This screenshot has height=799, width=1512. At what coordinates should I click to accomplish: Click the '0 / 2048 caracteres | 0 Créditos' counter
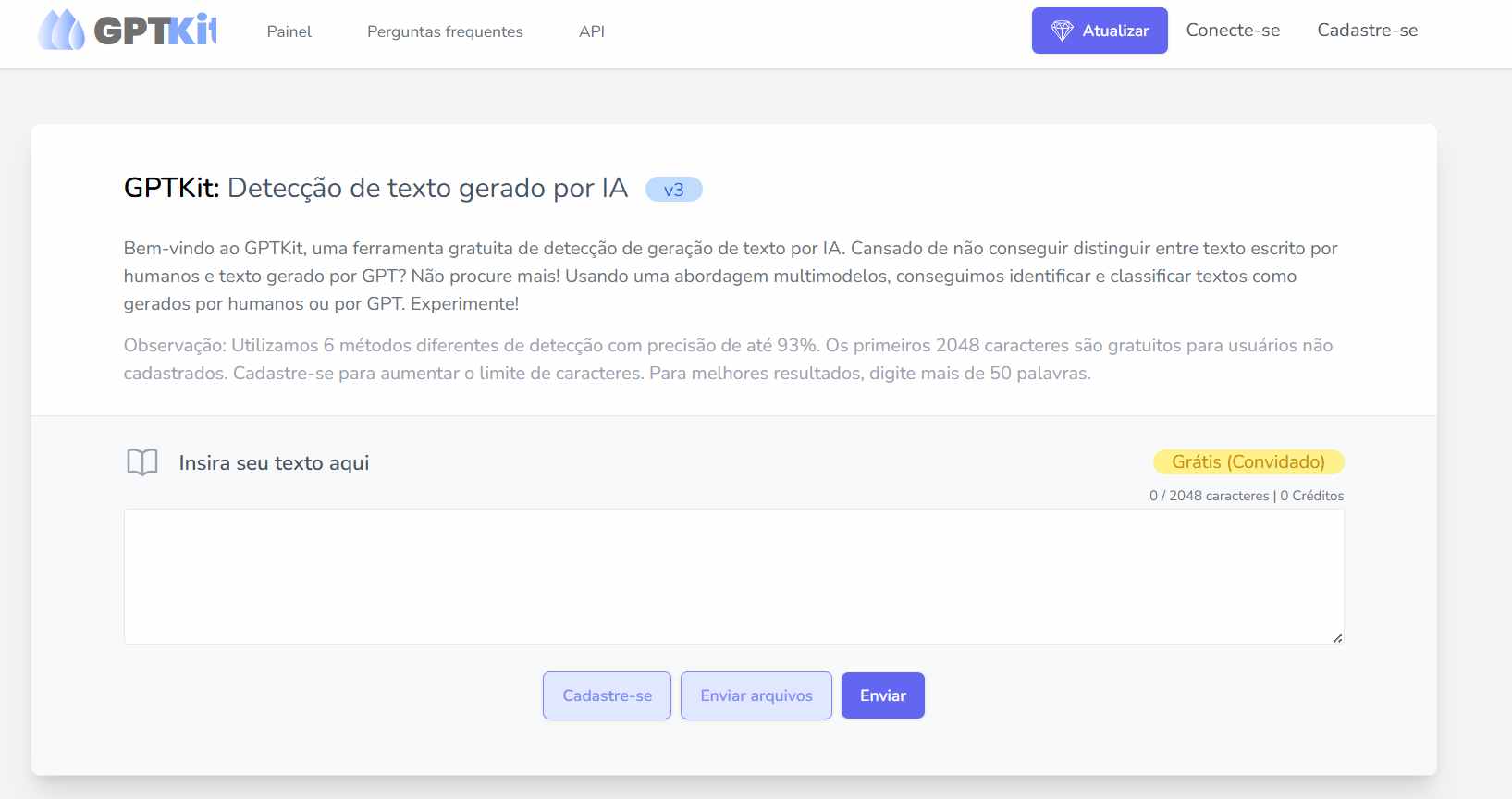(1247, 496)
